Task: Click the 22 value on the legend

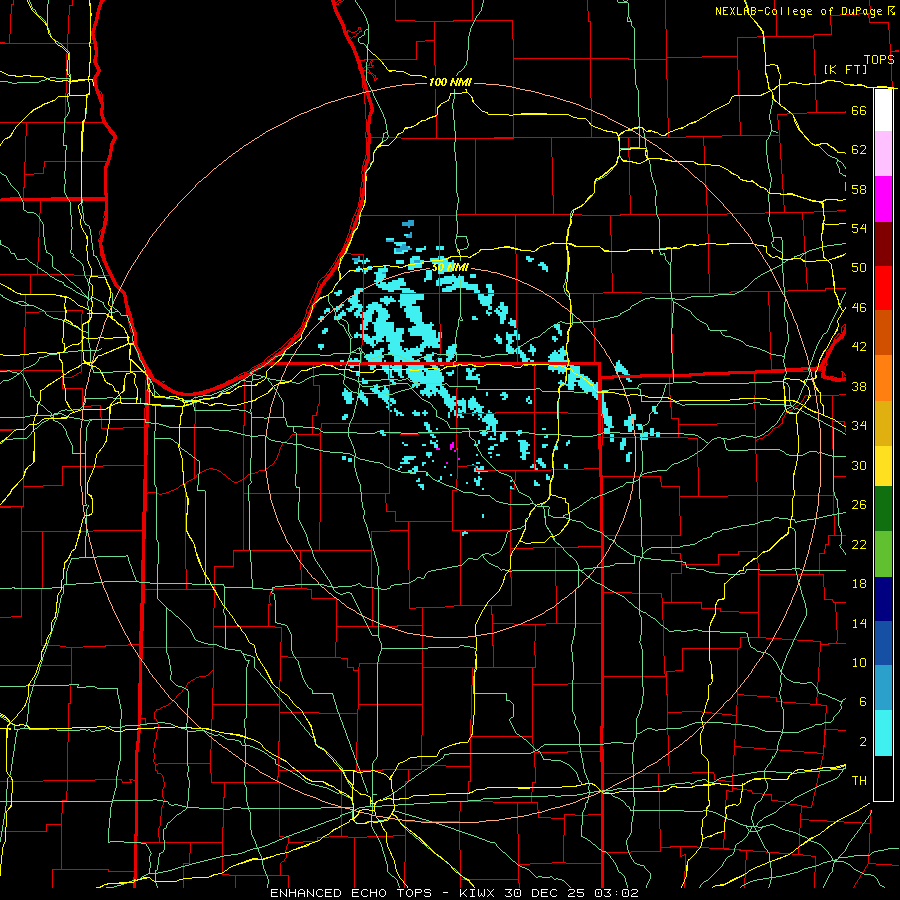Action: tap(859, 544)
